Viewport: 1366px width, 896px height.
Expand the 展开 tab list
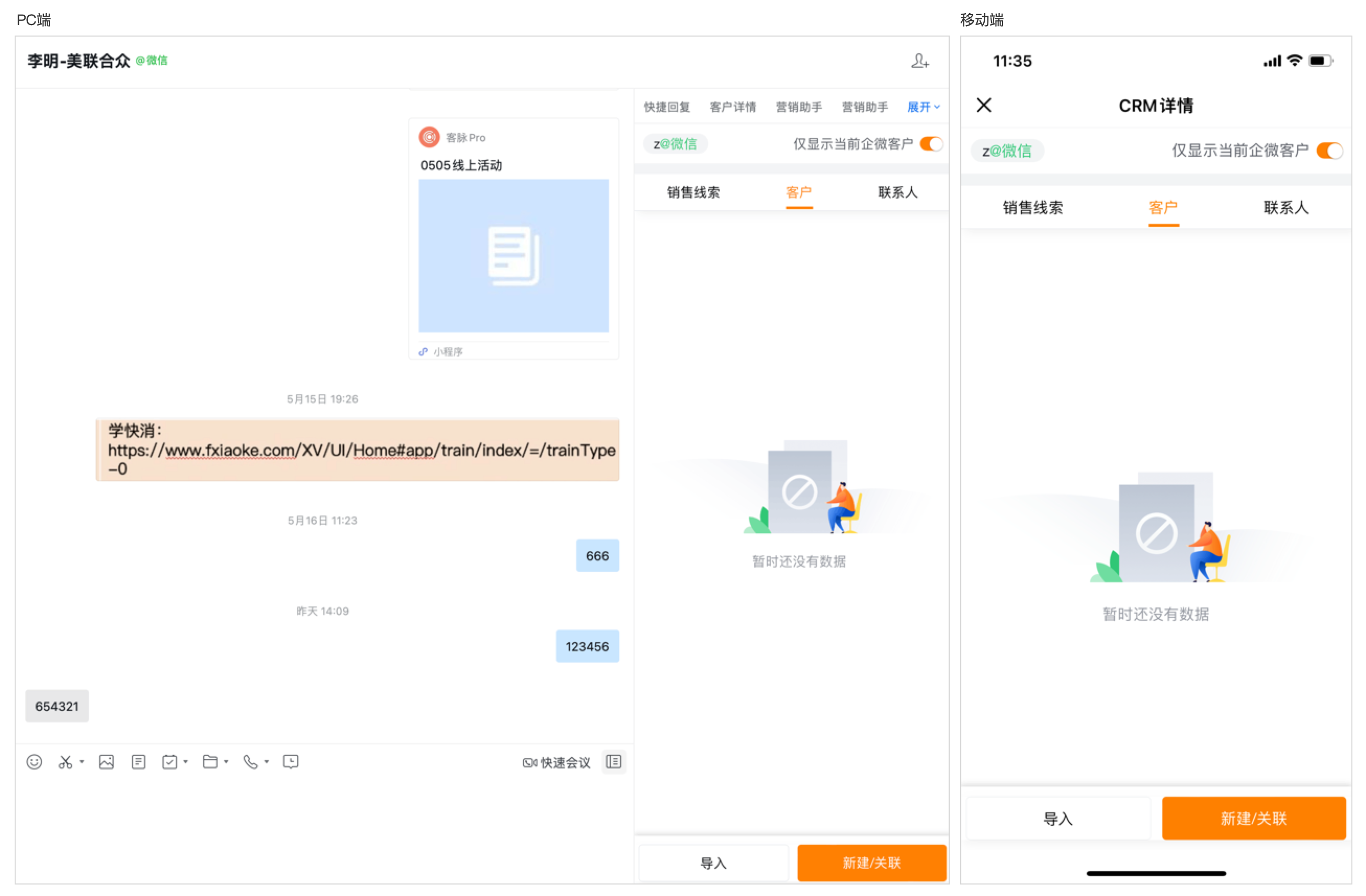[923, 107]
